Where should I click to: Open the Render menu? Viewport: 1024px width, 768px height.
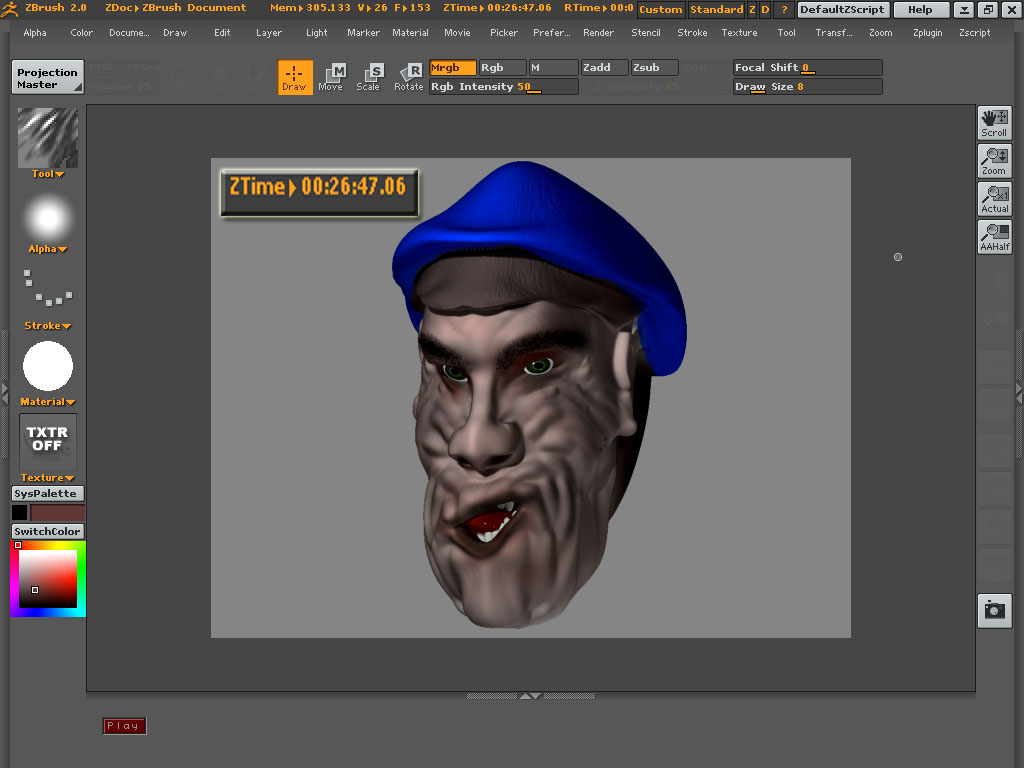point(598,33)
